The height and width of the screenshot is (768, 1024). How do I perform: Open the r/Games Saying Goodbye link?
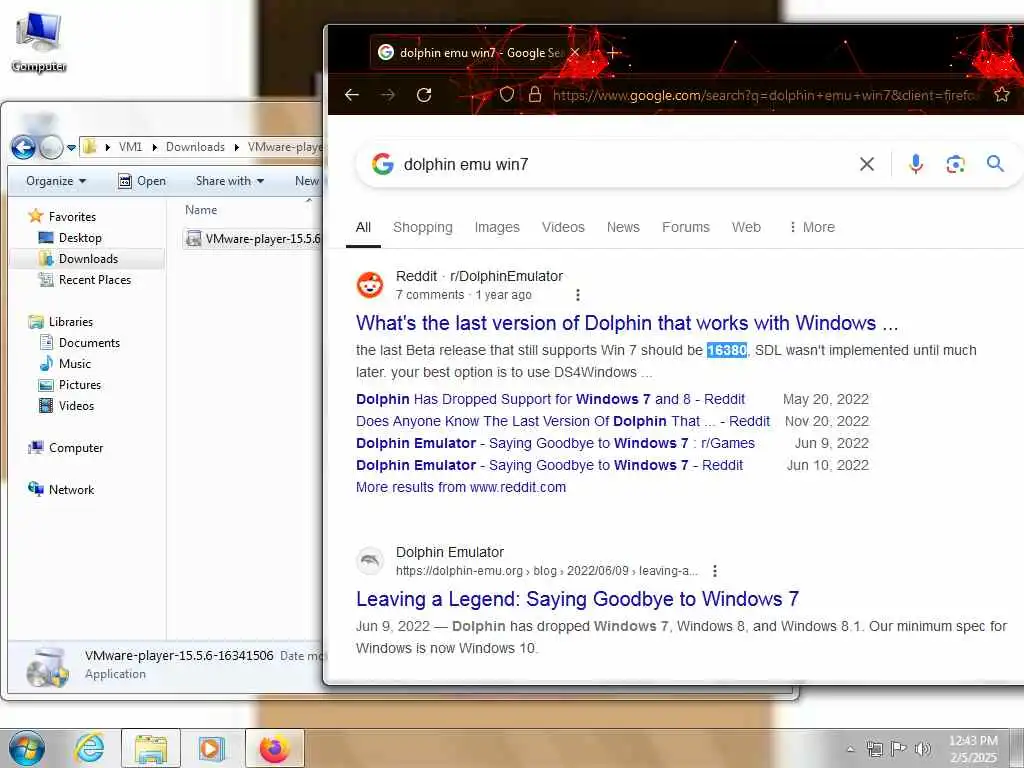click(555, 443)
